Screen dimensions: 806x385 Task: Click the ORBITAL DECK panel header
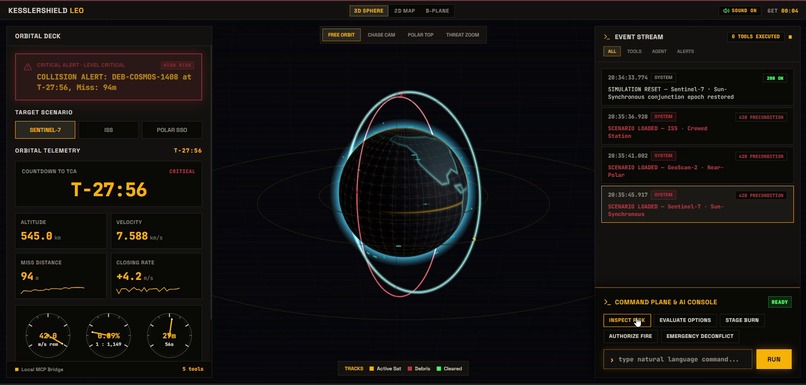pos(108,36)
